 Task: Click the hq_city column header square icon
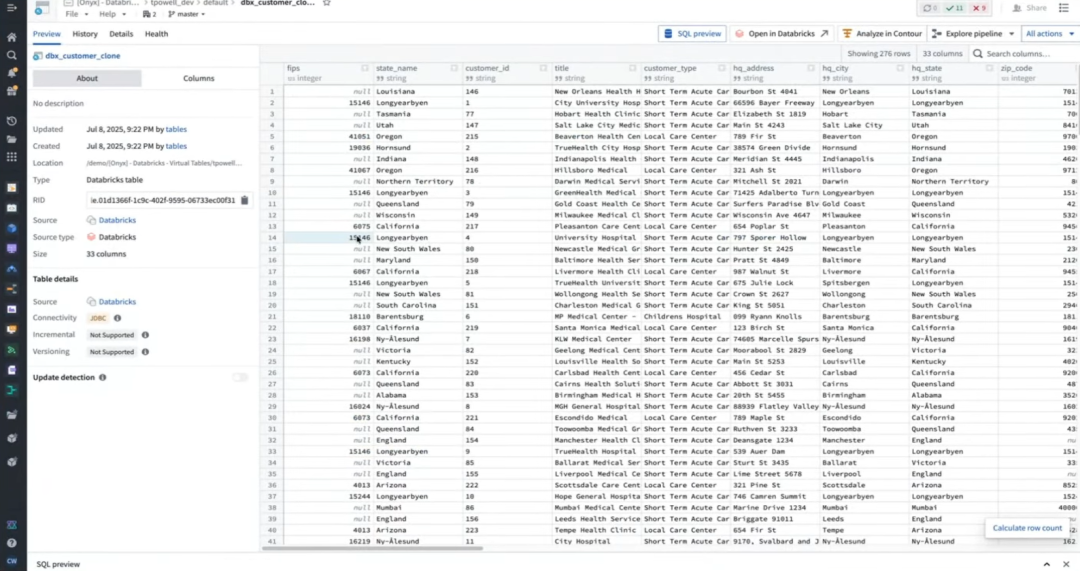tap(900, 68)
